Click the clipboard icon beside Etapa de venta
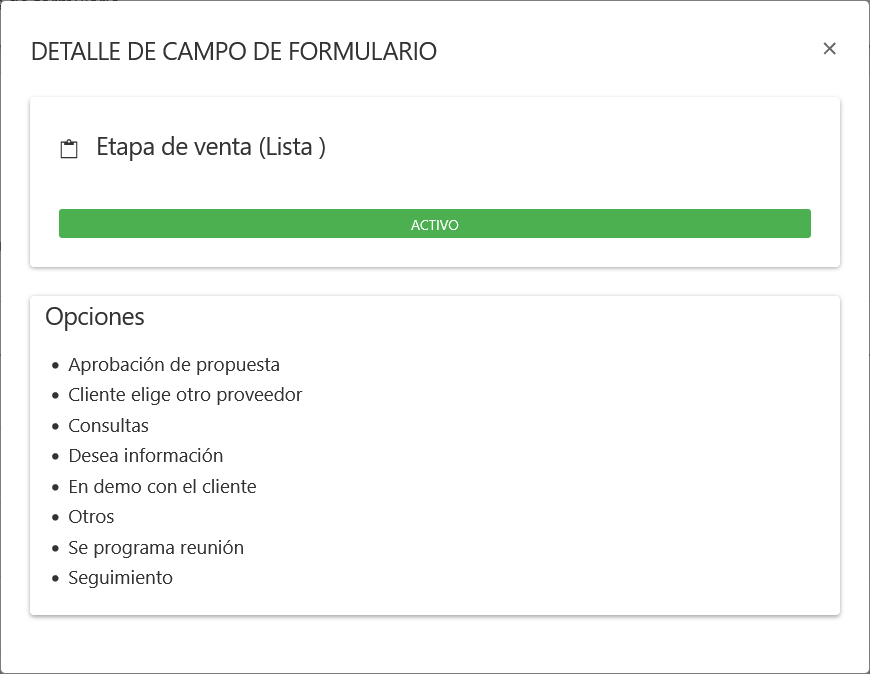870x674 pixels. 68,147
